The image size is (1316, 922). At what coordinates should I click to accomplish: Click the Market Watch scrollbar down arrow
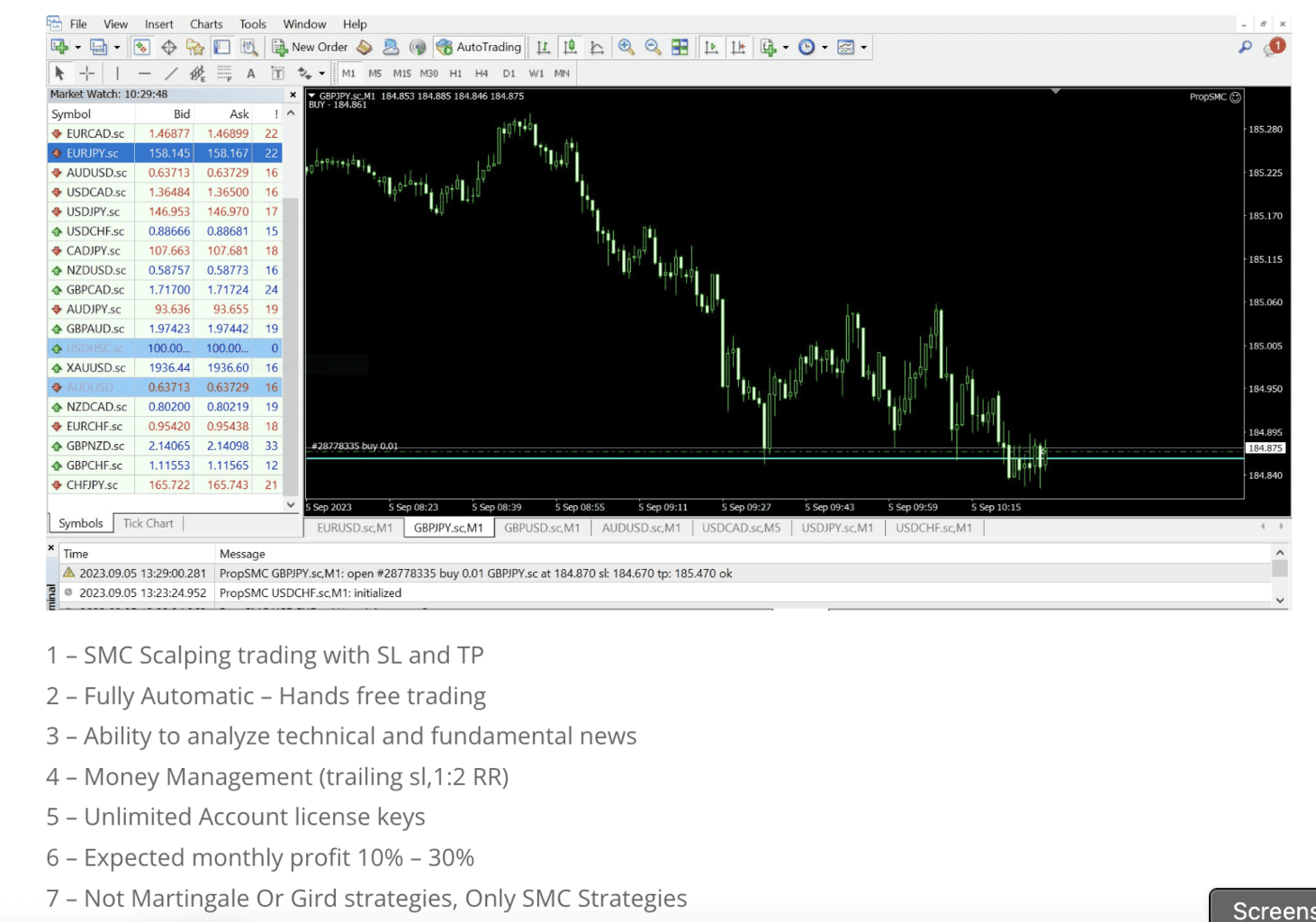[x=291, y=505]
